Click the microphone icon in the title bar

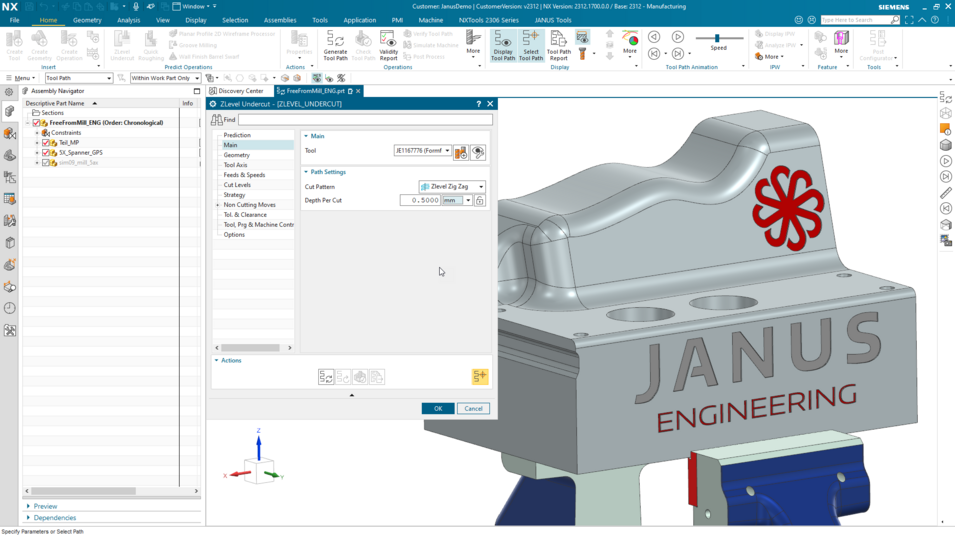coord(136,6)
